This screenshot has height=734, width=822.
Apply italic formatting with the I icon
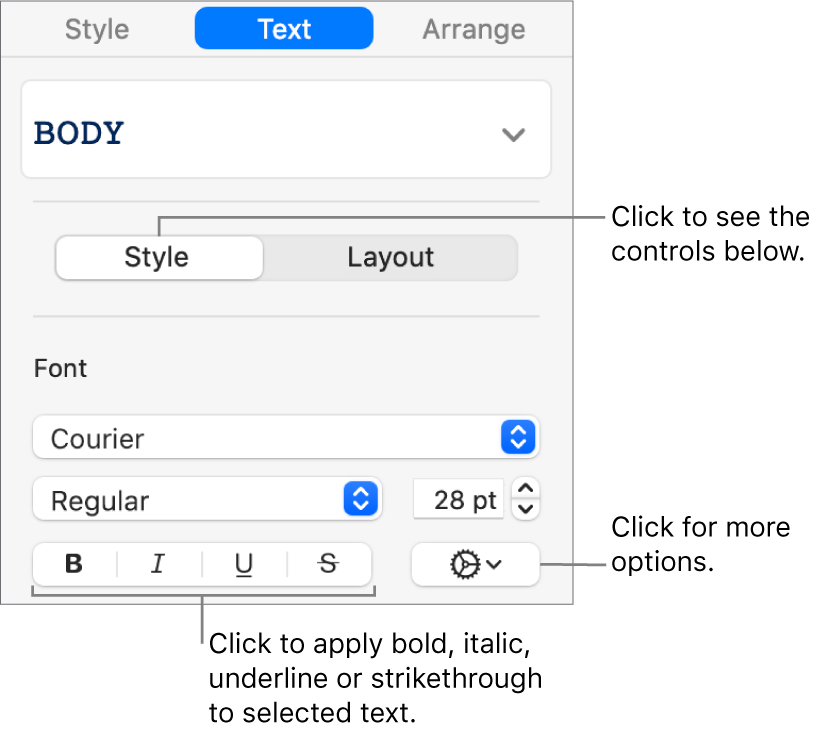158,565
